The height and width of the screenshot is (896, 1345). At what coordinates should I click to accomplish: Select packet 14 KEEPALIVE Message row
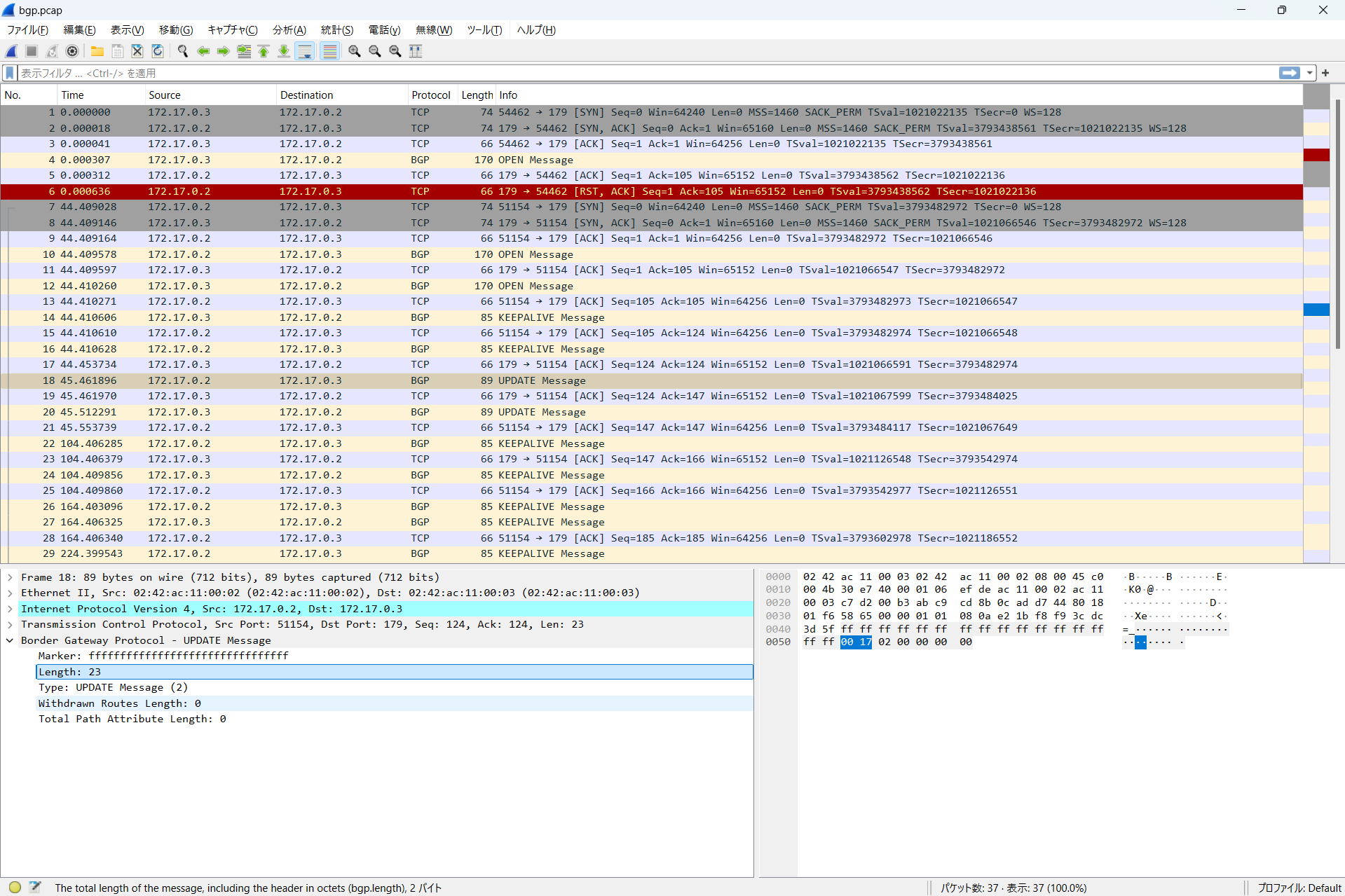tap(651, 317)
